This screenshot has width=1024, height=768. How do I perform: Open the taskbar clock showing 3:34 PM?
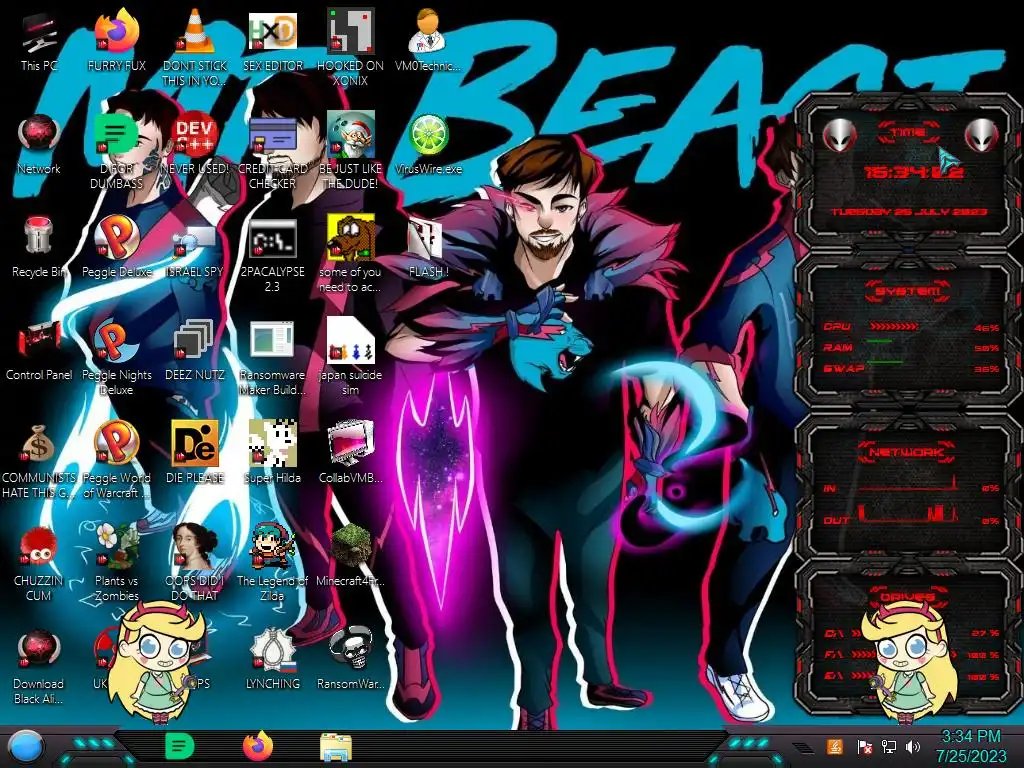pyautogui.click(x=971, y=746)
